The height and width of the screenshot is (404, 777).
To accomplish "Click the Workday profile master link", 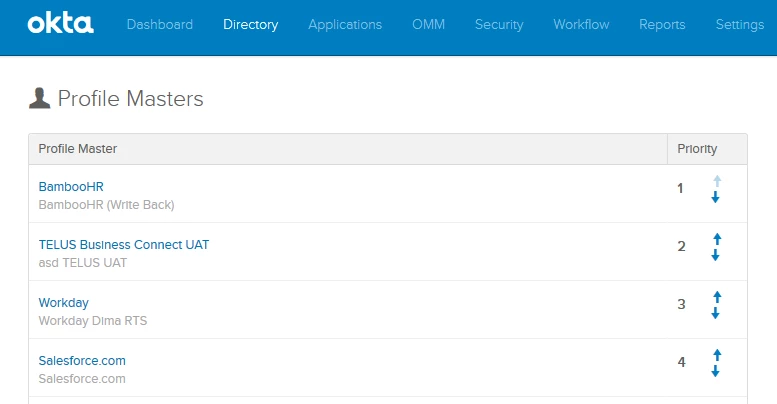I will click(x=64, y=303).
